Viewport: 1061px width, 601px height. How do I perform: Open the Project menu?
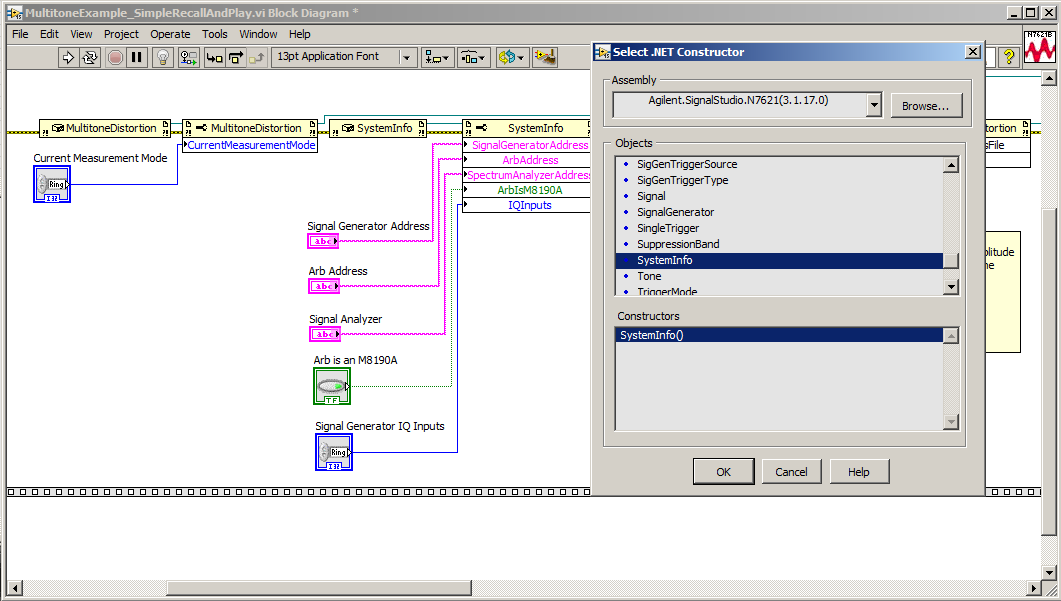tap(121, 34)
